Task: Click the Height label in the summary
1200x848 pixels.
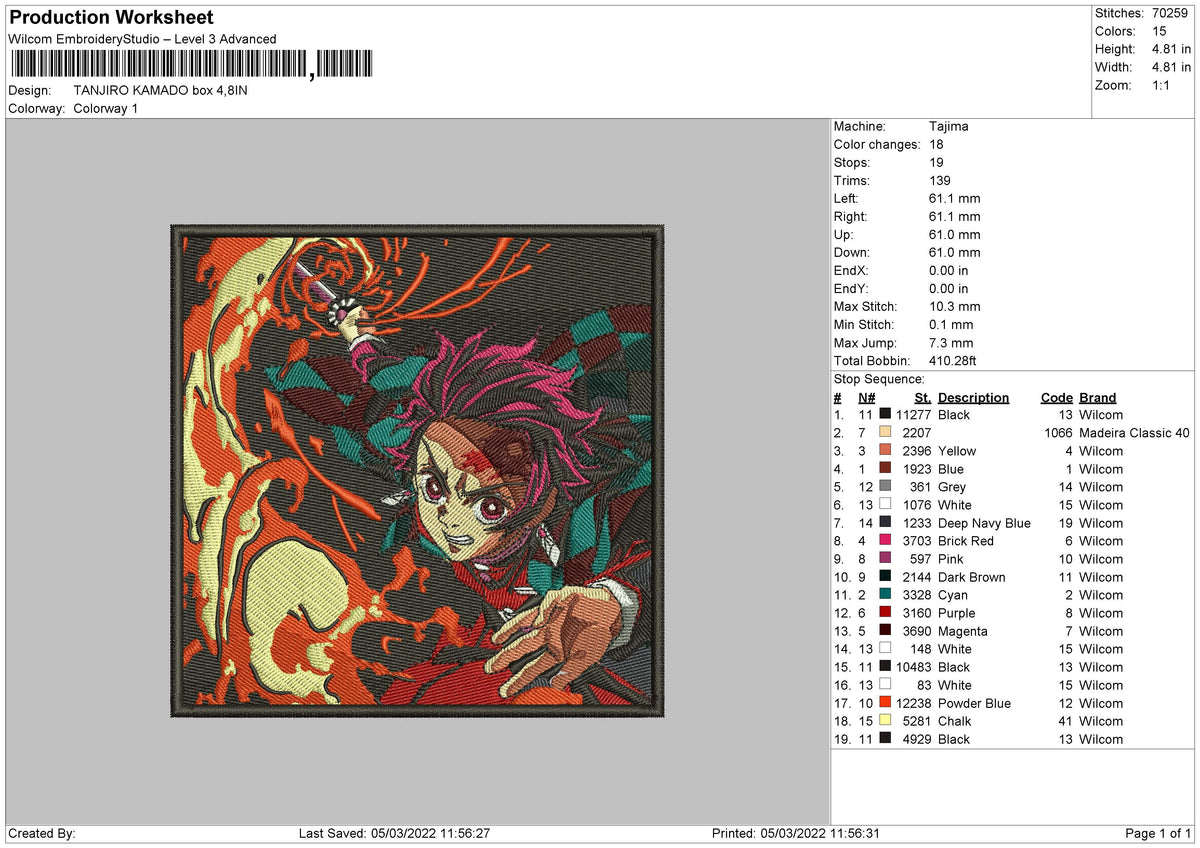Action: pos(1115,49)
